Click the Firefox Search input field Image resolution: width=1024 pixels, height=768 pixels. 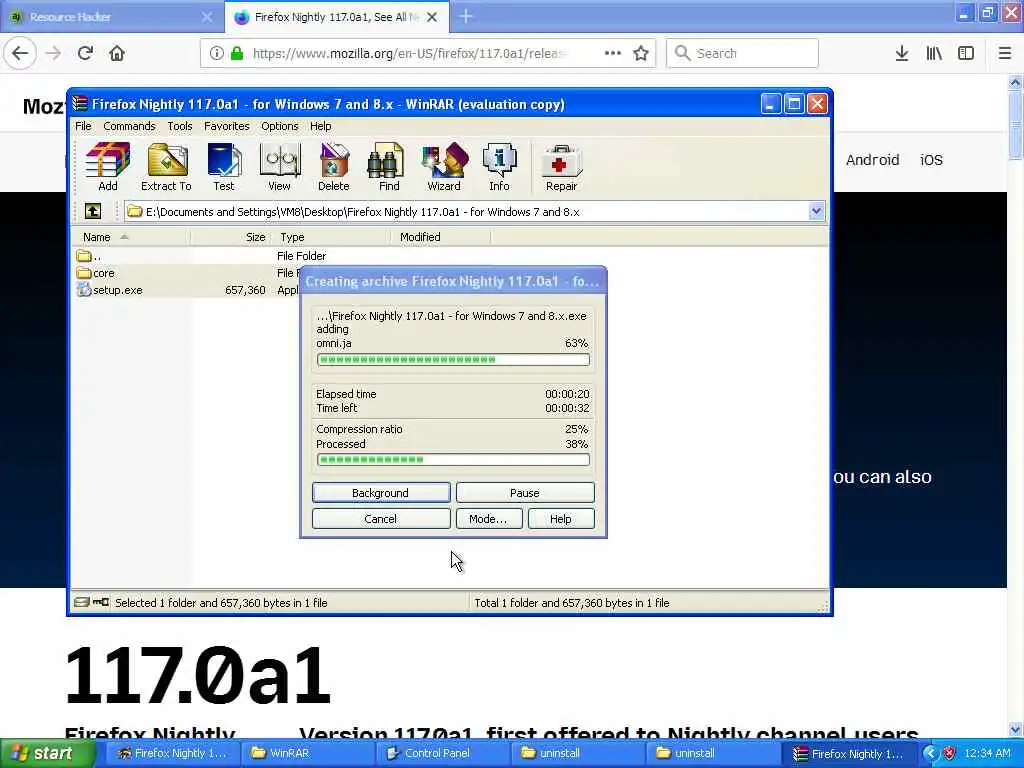pyautogui.click(x=743, y=53)
